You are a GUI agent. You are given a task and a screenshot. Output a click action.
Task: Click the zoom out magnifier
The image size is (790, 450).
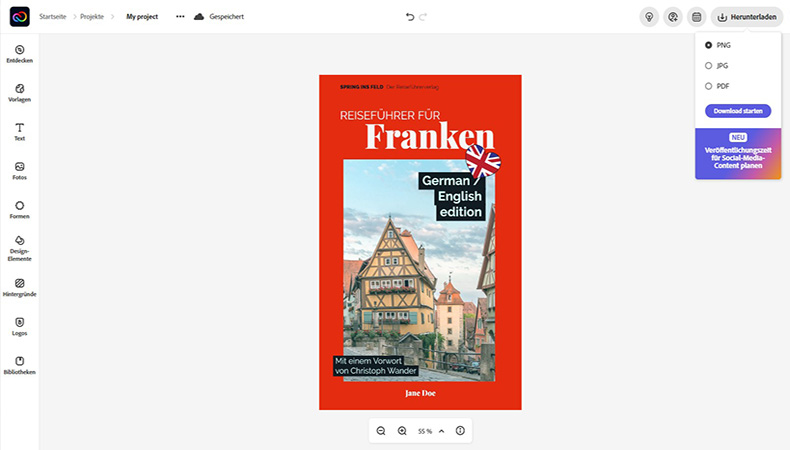pyautogui.click(x=381, y=431)
